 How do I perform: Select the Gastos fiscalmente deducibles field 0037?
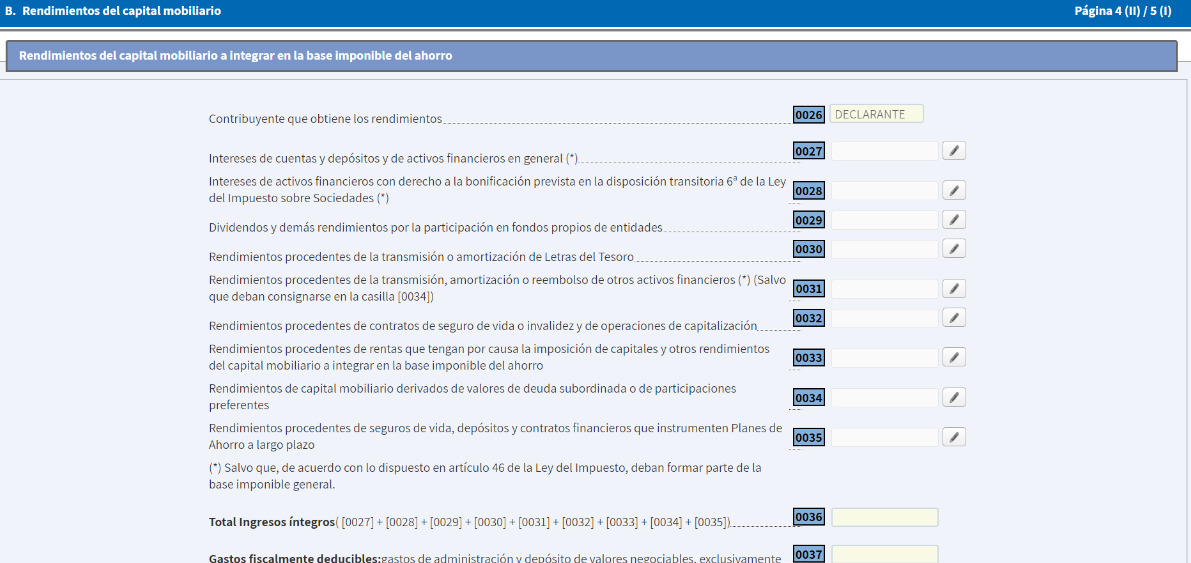(884, 554)
